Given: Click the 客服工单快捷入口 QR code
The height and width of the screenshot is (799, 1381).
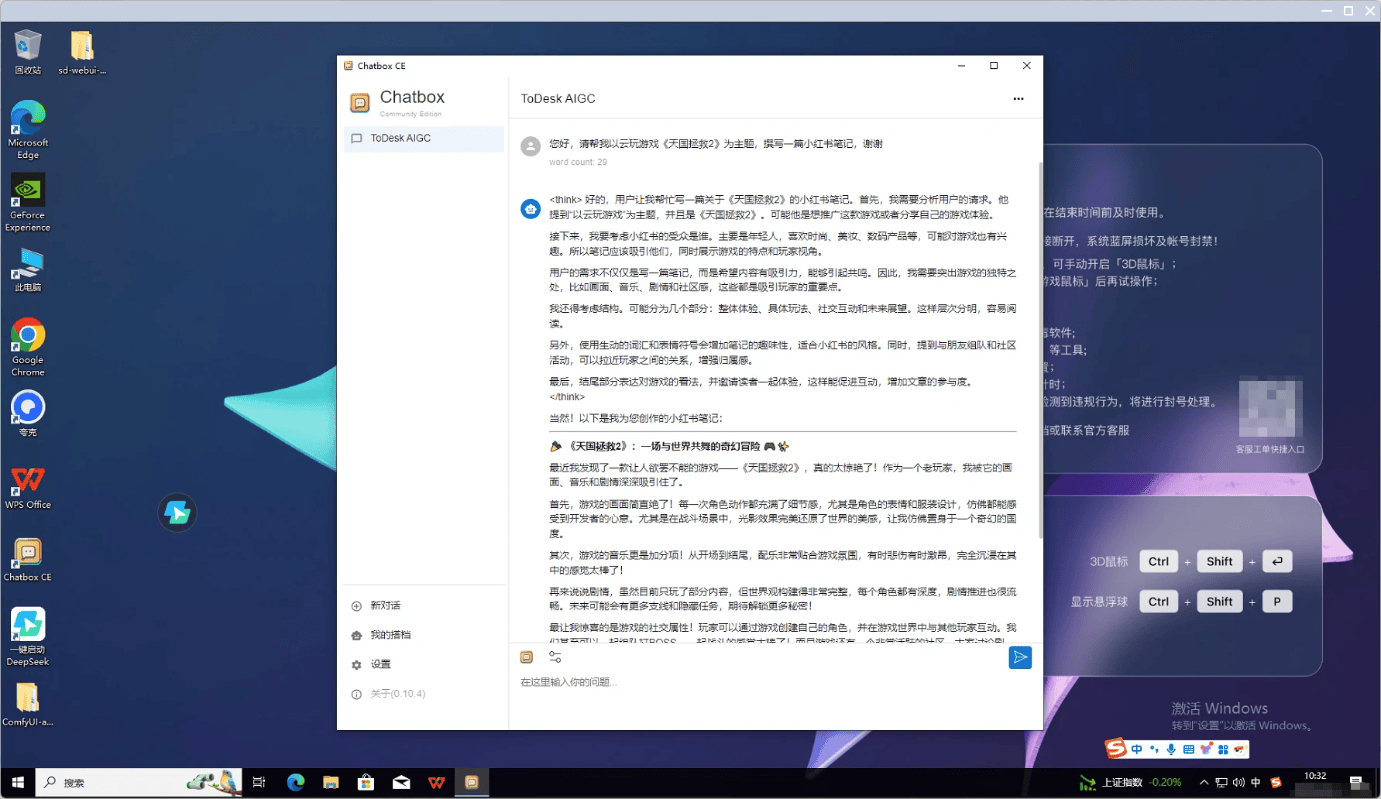Looking at the screenshot, I should tap(1270, 408).
